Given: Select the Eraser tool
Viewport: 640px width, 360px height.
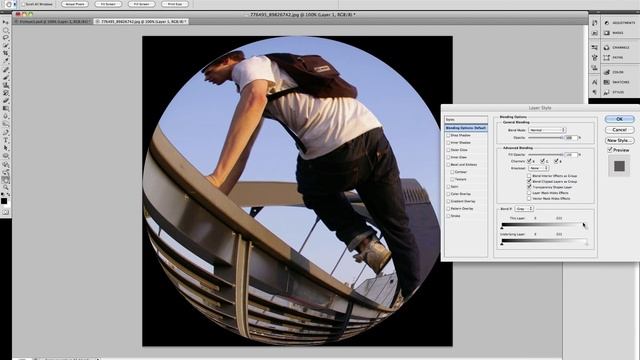Looking at the screenshot, I should click(5, 101).
